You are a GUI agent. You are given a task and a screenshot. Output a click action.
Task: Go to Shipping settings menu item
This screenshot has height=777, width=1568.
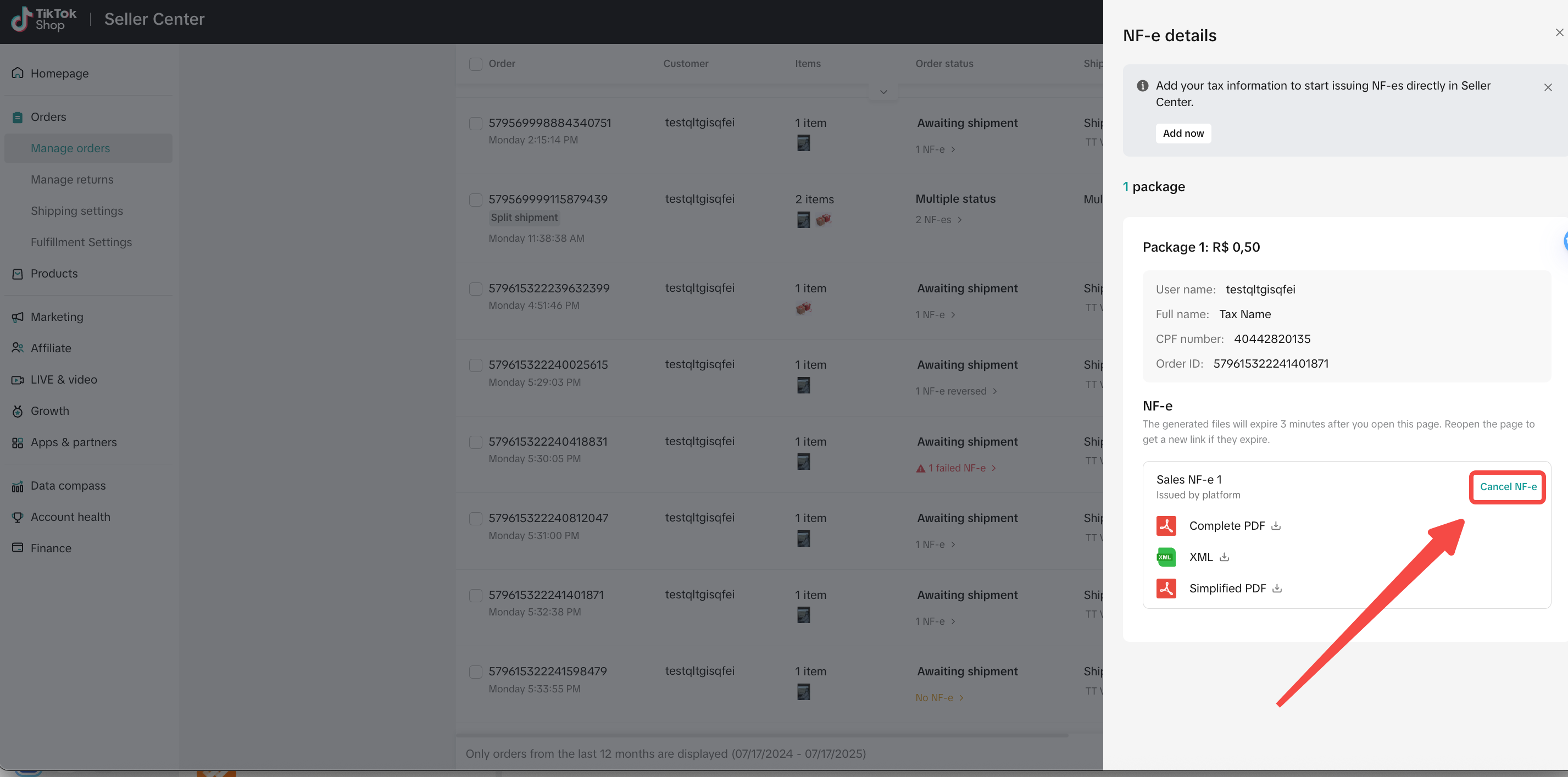point(77,210)
